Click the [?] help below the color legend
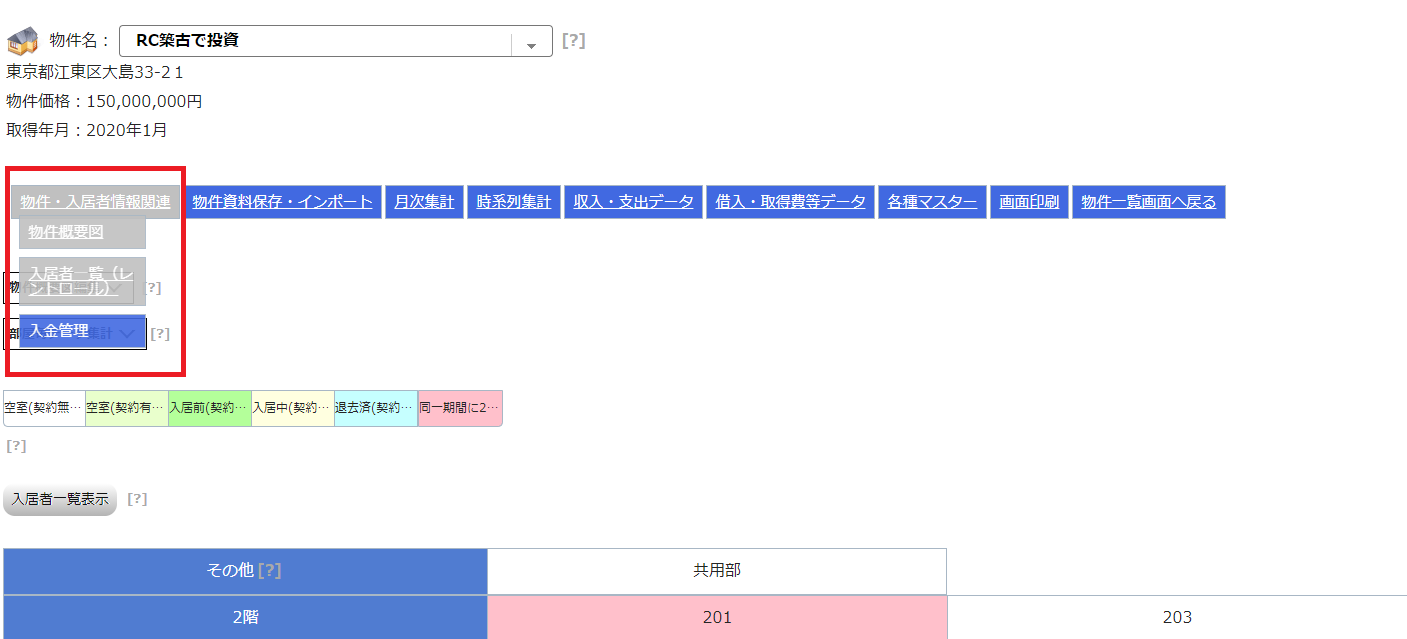The width and height of the screenshot is (1407, 639). coord(16,446)
